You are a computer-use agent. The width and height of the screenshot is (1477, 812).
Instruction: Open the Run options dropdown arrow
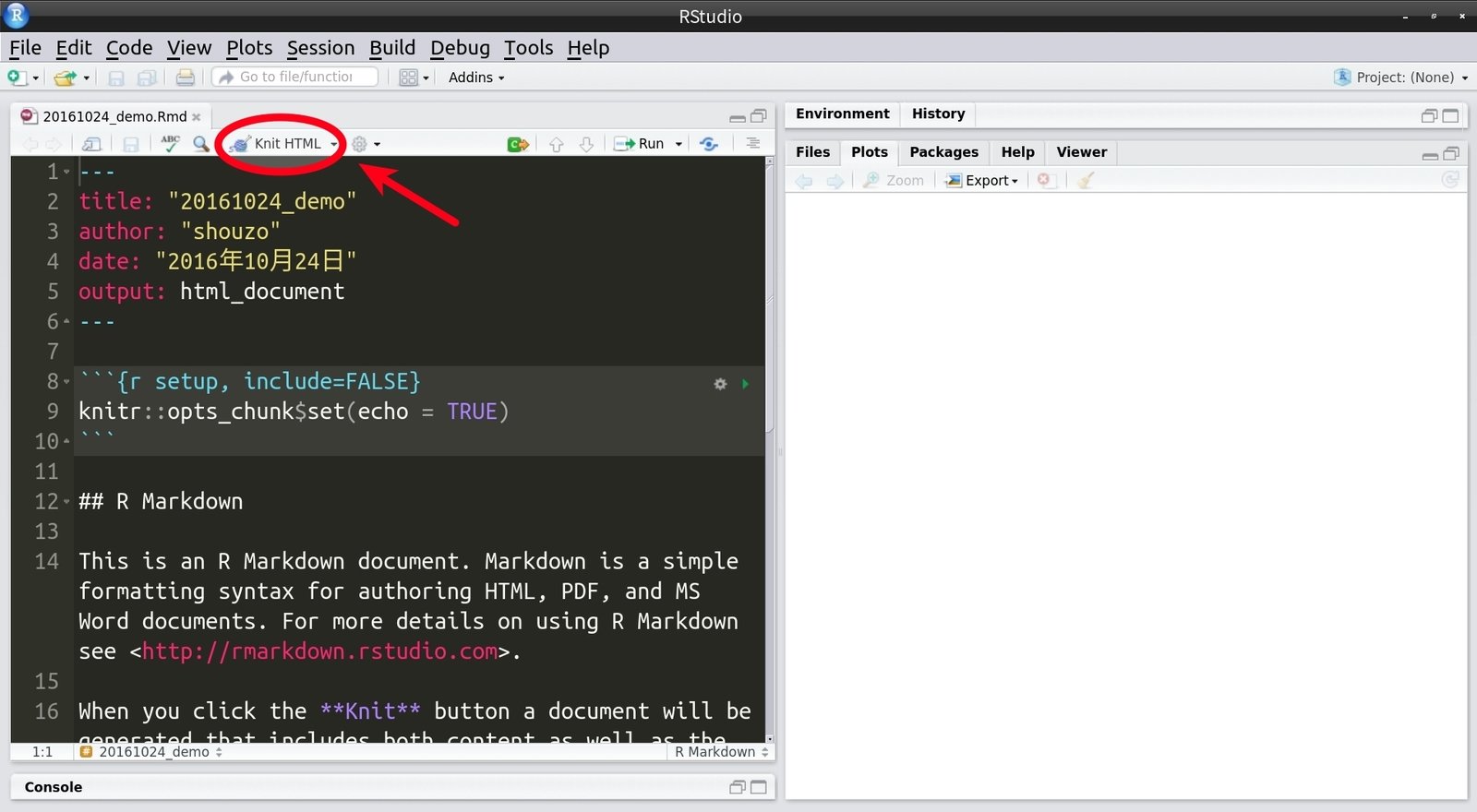(x=678, y=144)
